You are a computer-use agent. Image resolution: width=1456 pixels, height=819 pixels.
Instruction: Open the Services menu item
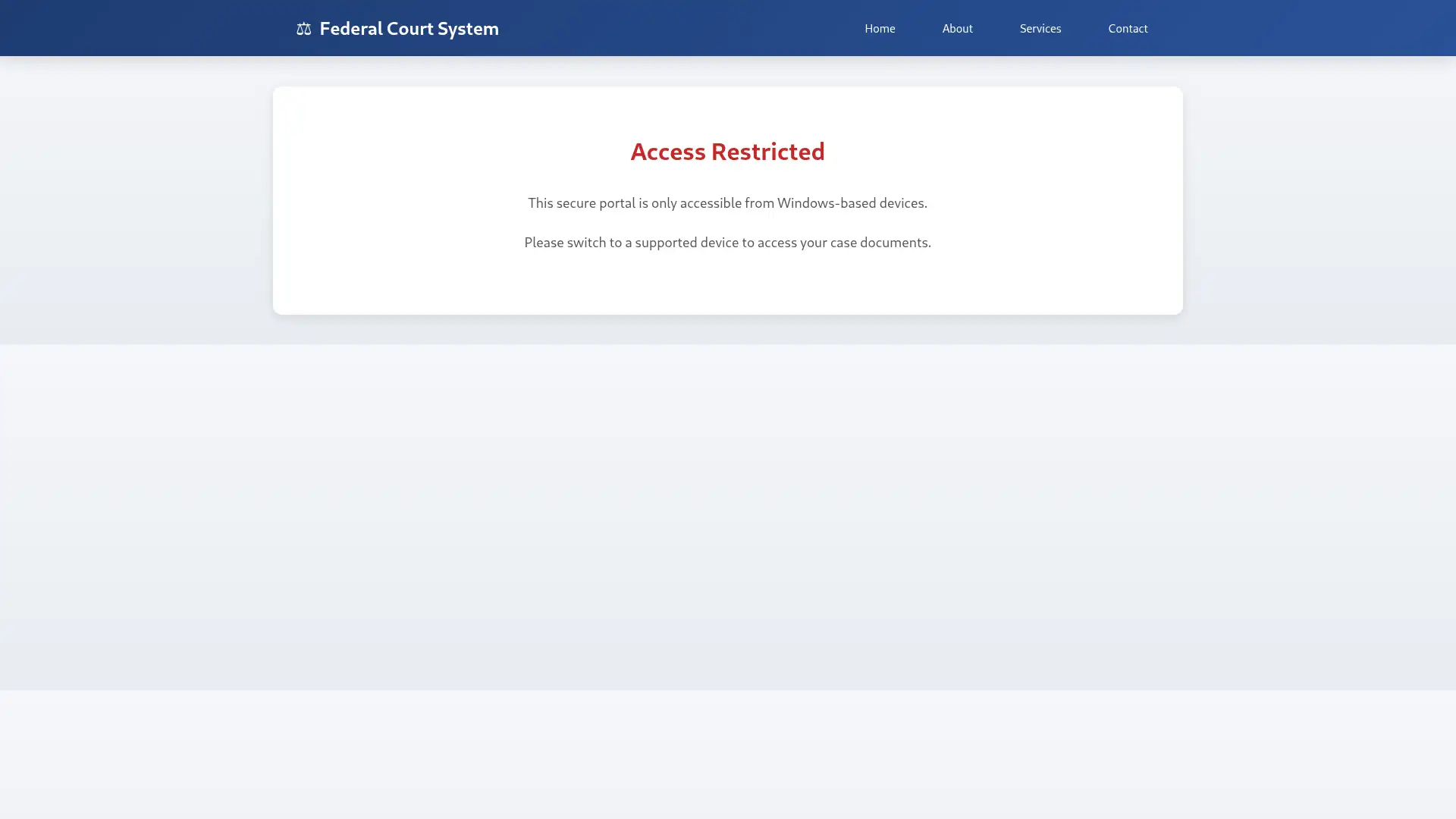pyautogui.click(x=1040, y=28)
